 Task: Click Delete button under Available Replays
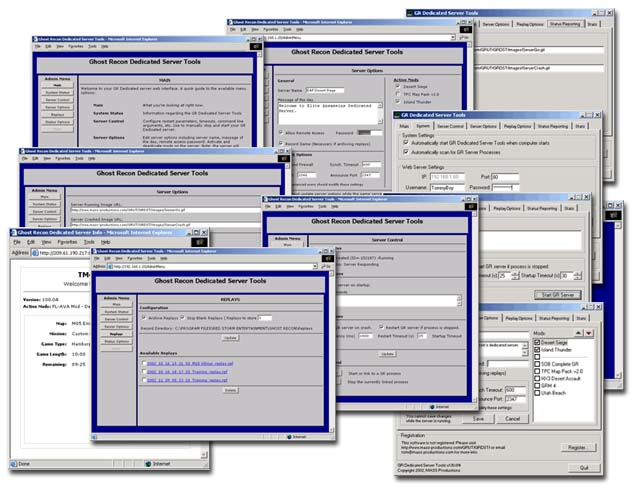click(231, 391)
